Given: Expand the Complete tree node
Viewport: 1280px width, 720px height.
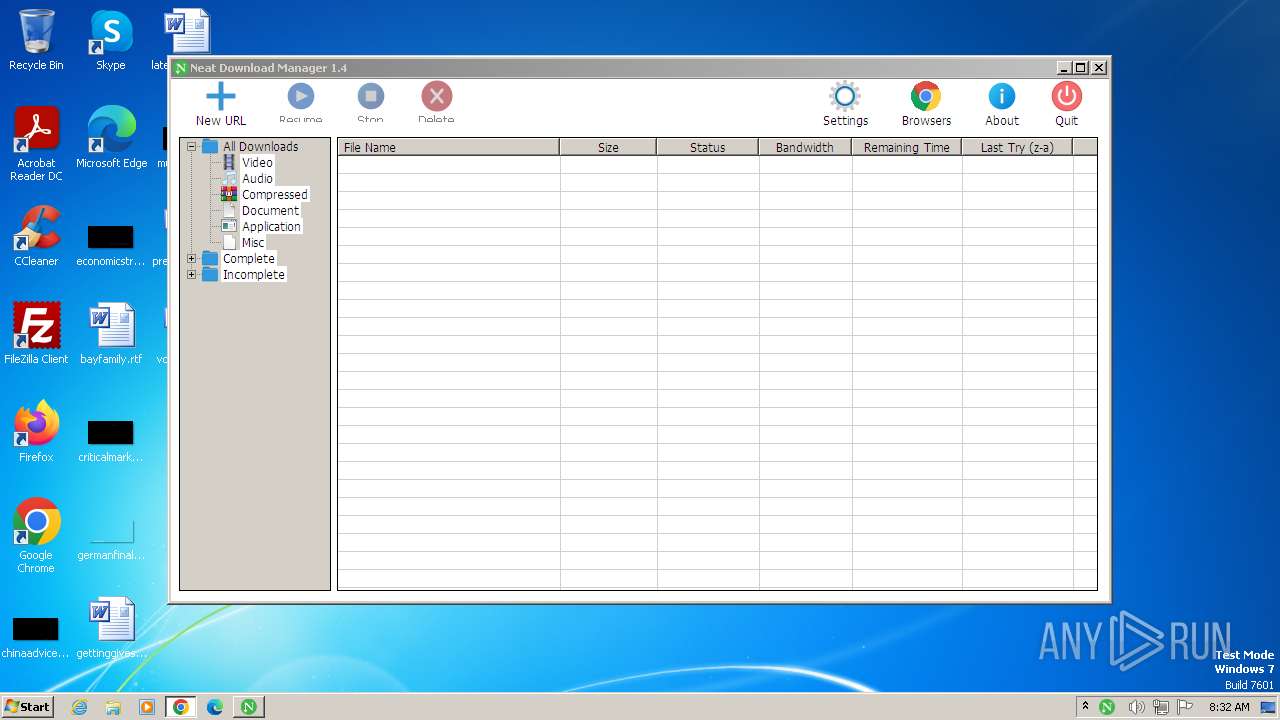Looking at the screenshot, I should pos(191,258).
